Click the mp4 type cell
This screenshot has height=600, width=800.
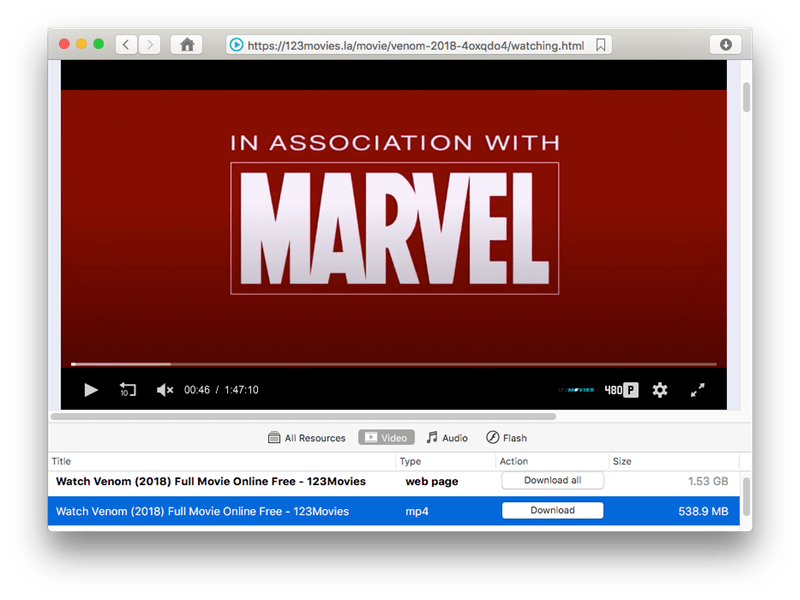point(417,511)
